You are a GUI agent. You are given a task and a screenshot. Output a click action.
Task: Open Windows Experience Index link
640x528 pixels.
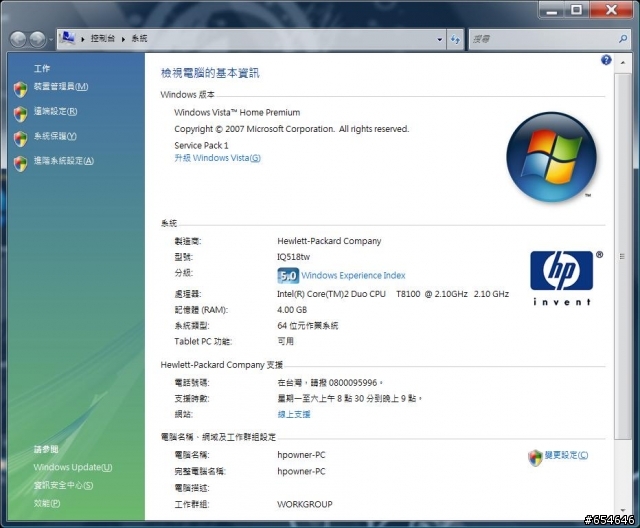pyautogui.click(x=353, y=275)
